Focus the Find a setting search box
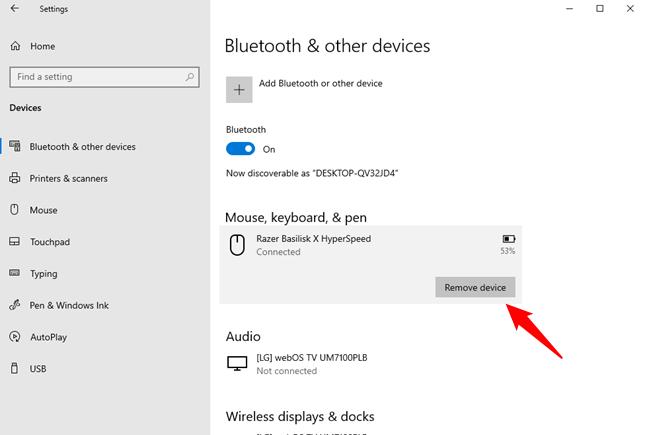Image resolution: width=645 pixels, height=435 pixels. (x=104, y=77)
